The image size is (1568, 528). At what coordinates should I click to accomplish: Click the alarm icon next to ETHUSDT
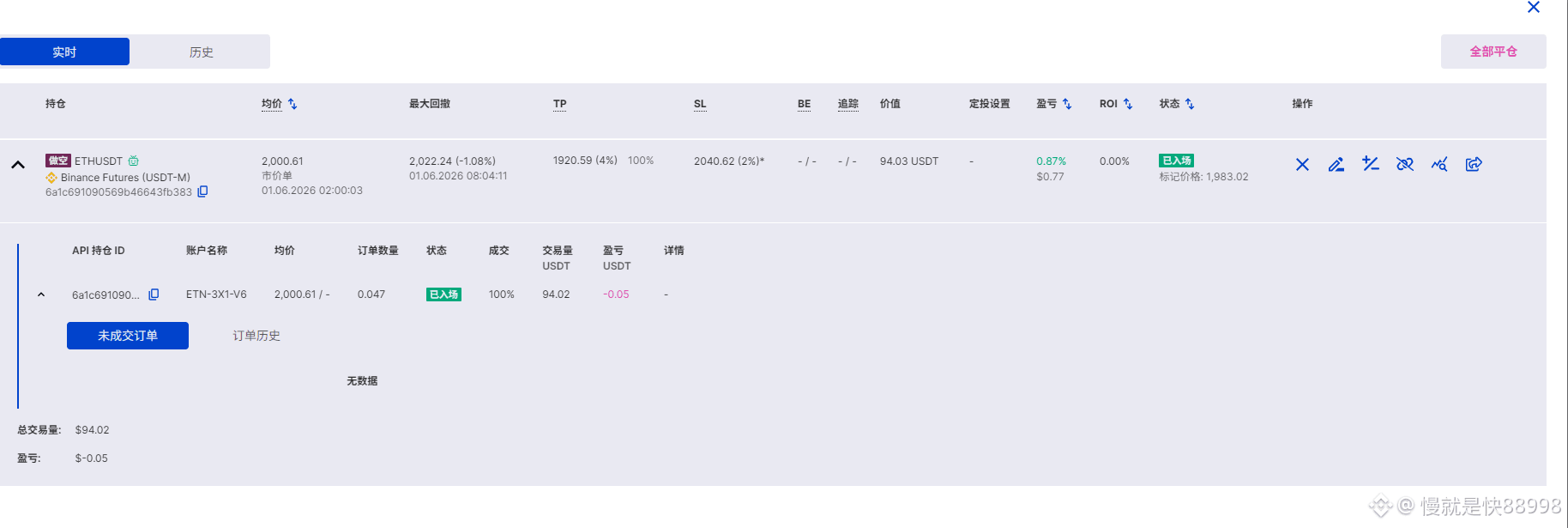tap(133, 161)
